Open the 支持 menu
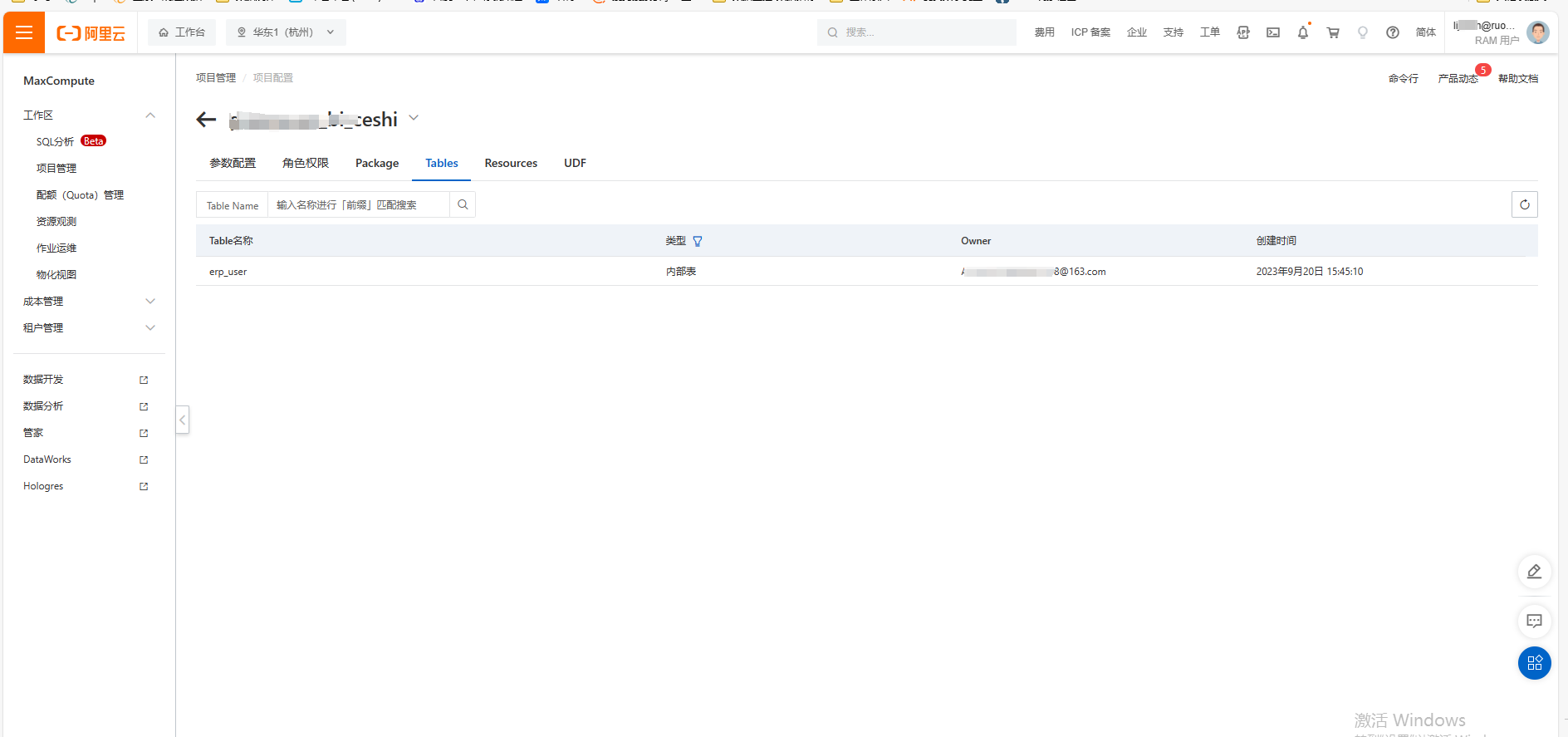 [1174, 32]
